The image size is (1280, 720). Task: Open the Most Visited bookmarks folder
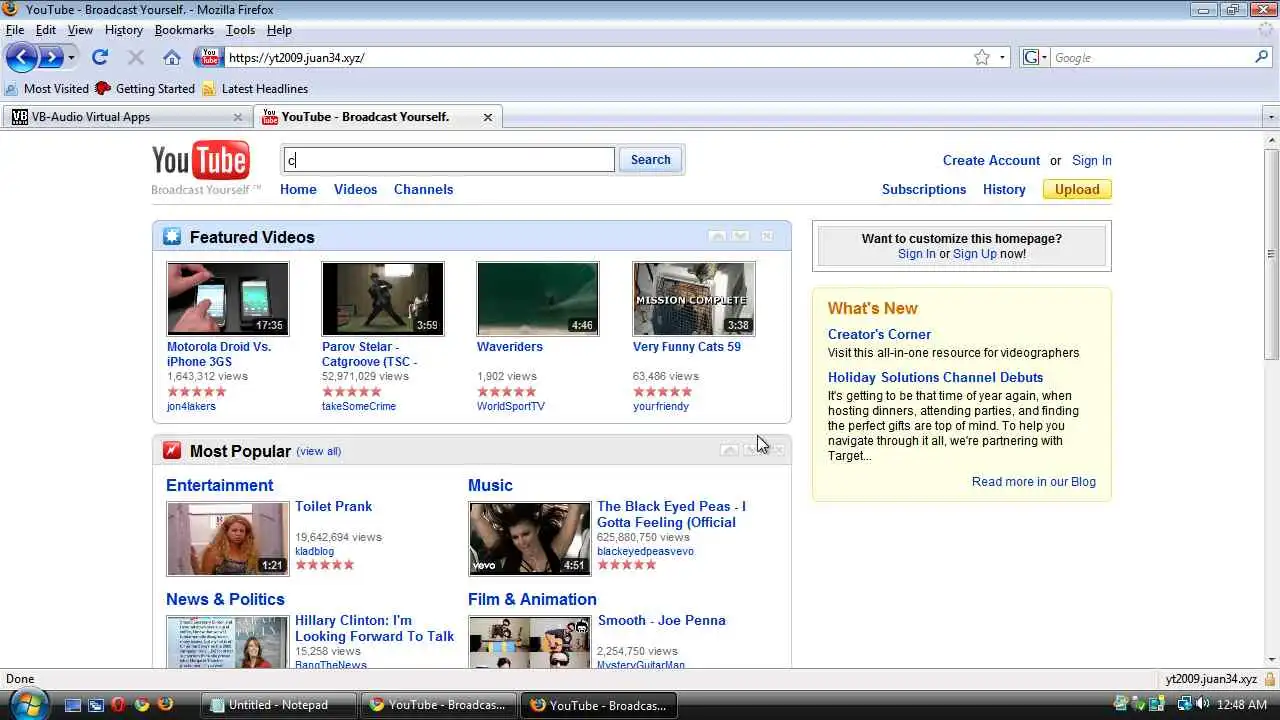47,88
